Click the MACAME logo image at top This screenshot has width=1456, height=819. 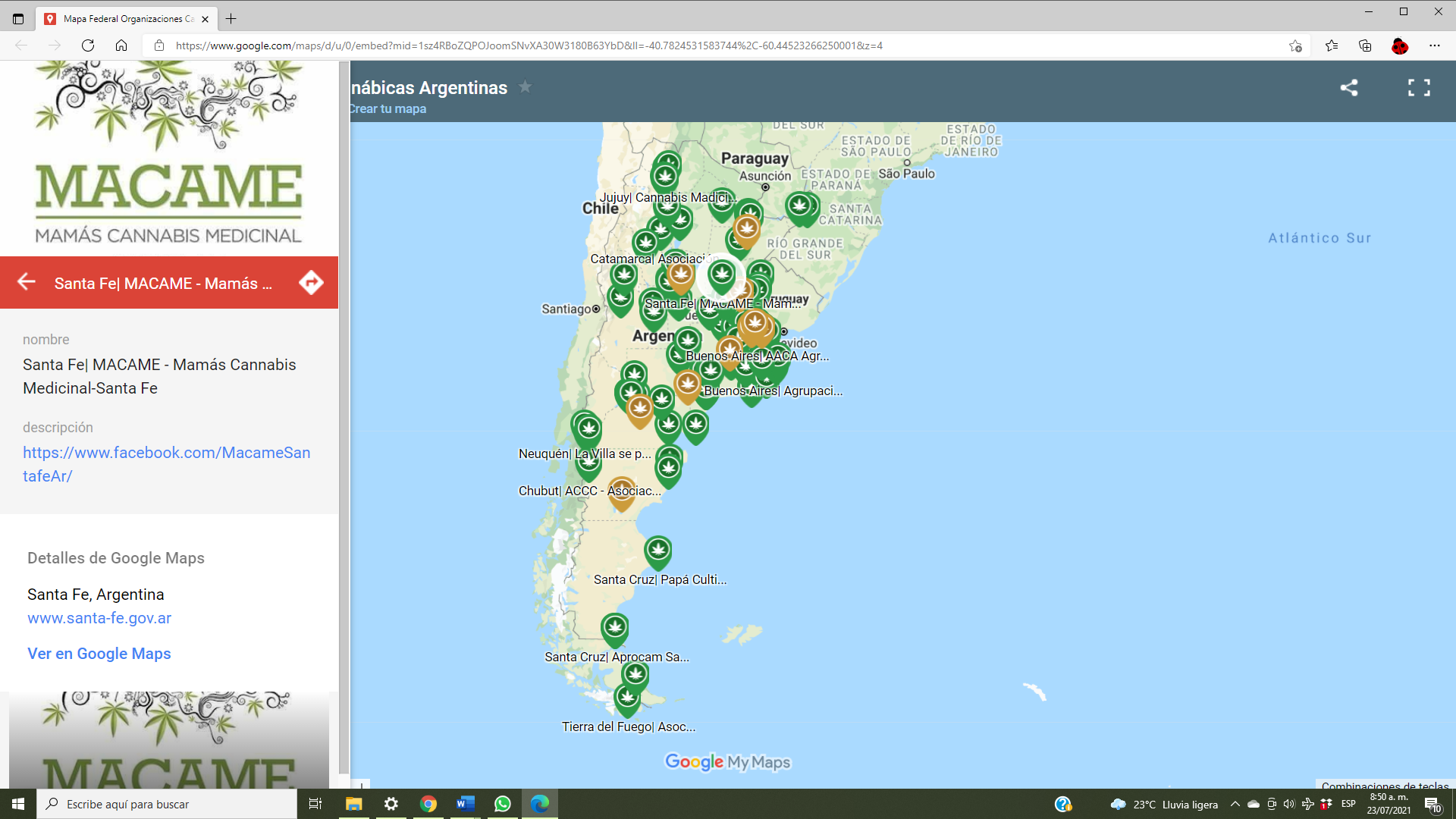tap(168, 158)
